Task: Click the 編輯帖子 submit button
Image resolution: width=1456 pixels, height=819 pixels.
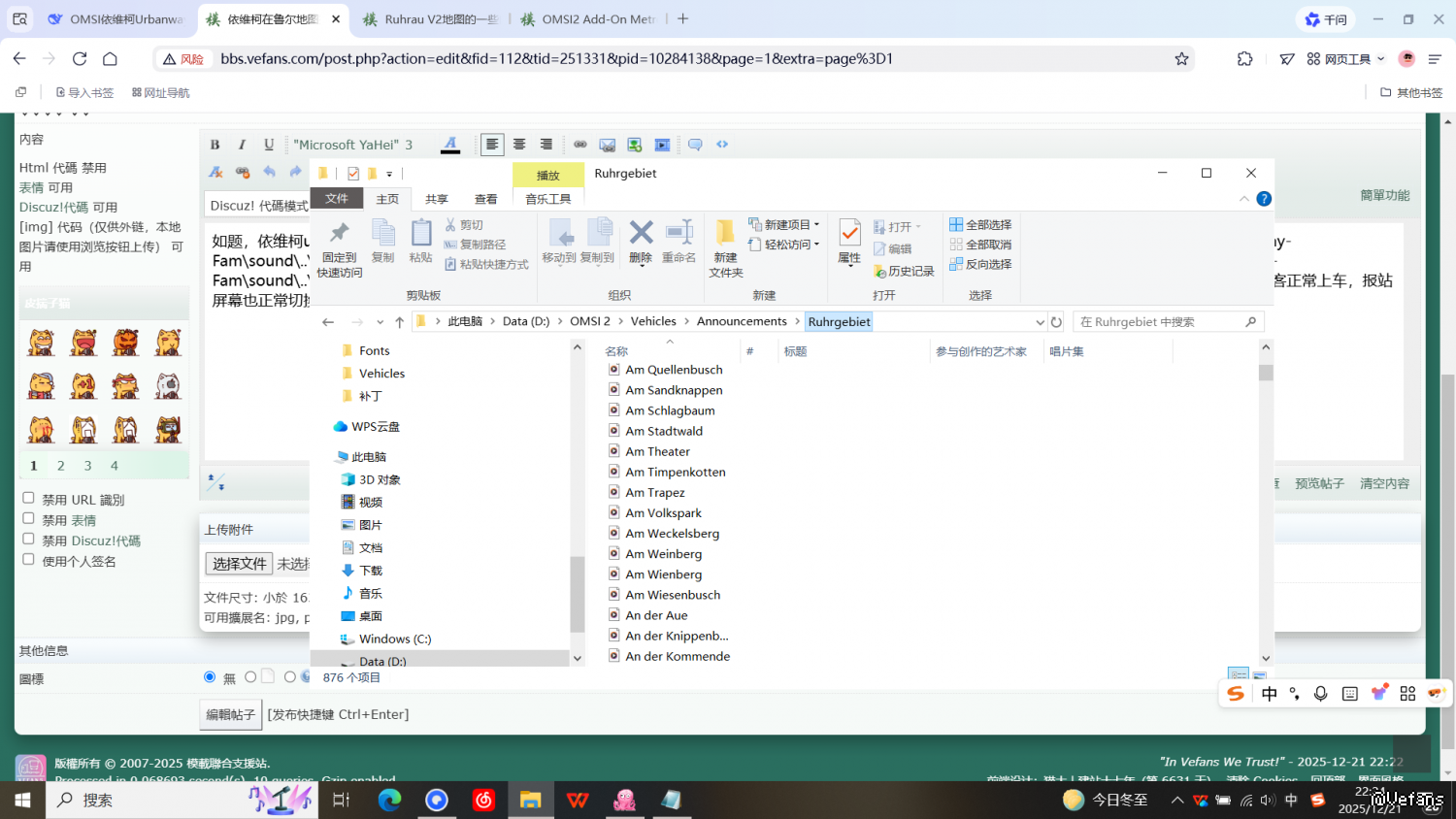Action: coord(231,715)
